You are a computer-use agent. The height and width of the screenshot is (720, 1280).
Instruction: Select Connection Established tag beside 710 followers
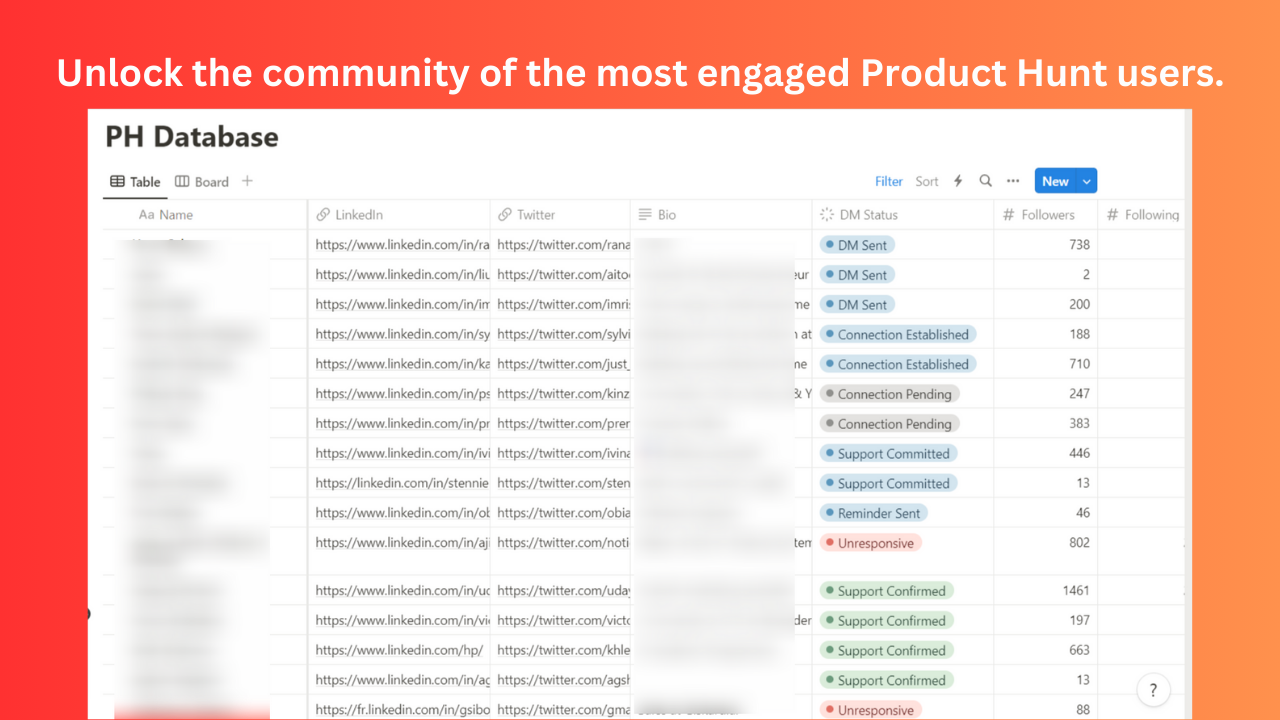click(x=898, y=364)
